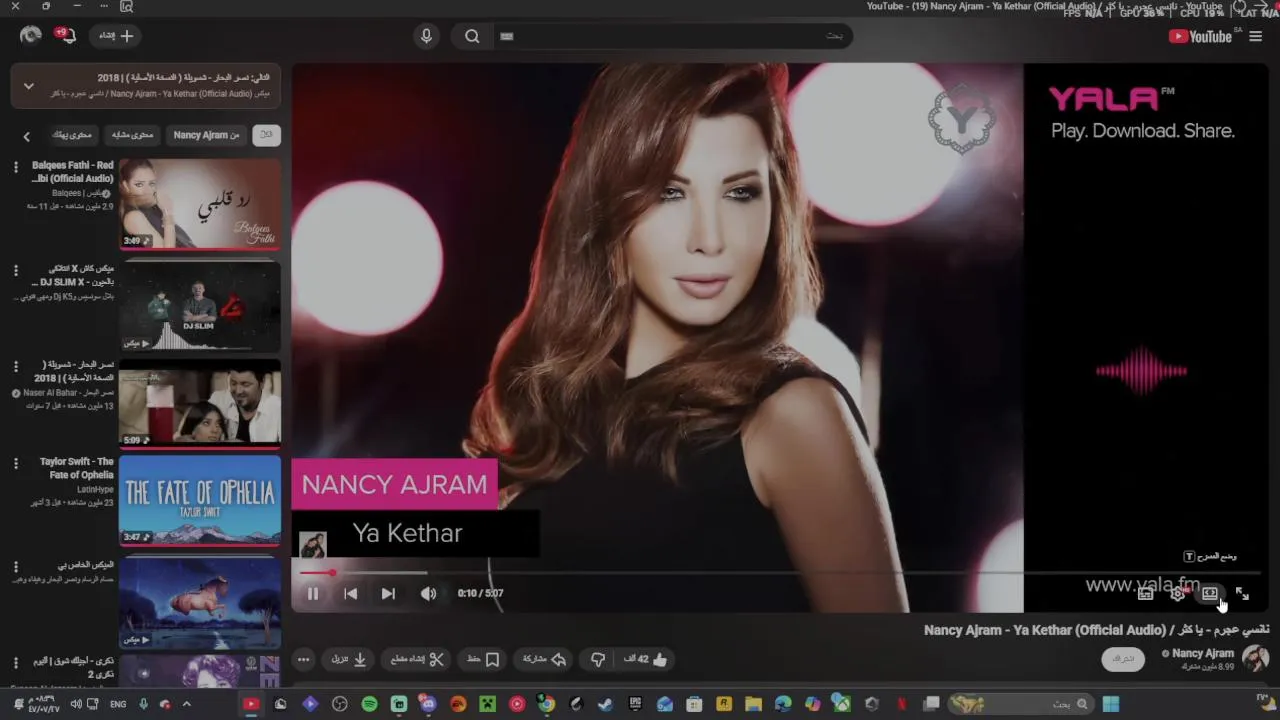Start voice search with microphone
Screen dimensions: 1280x720
pyautogui.click(x=426, y=36)
